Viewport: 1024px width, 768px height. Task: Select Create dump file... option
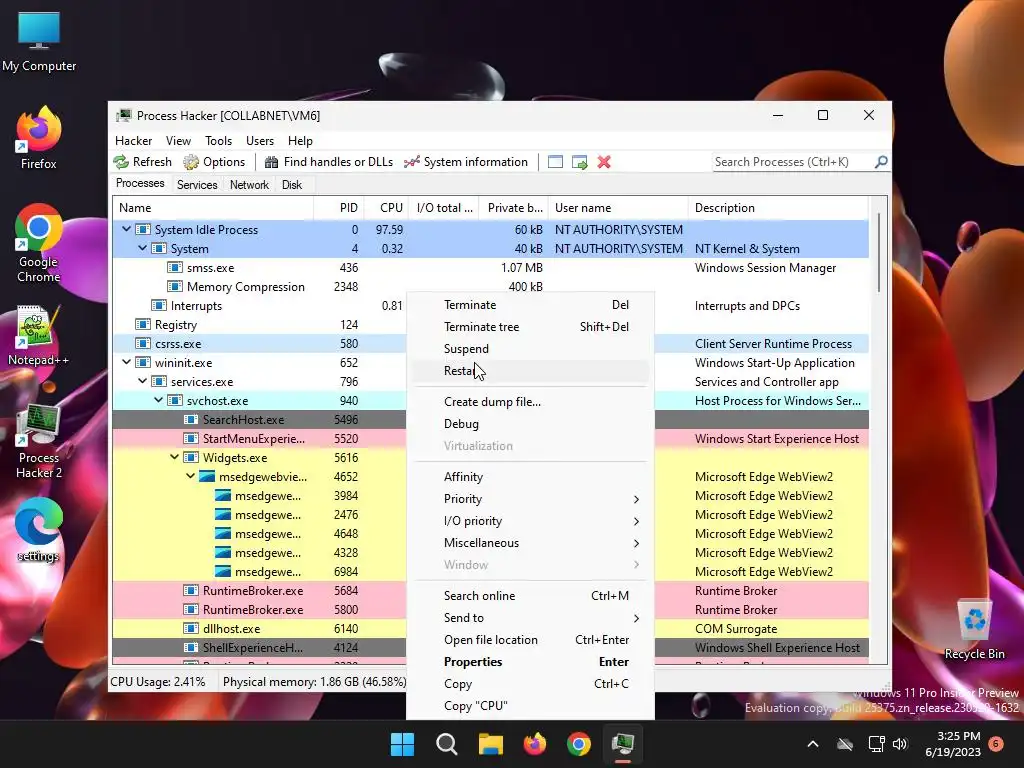[530, 402]
